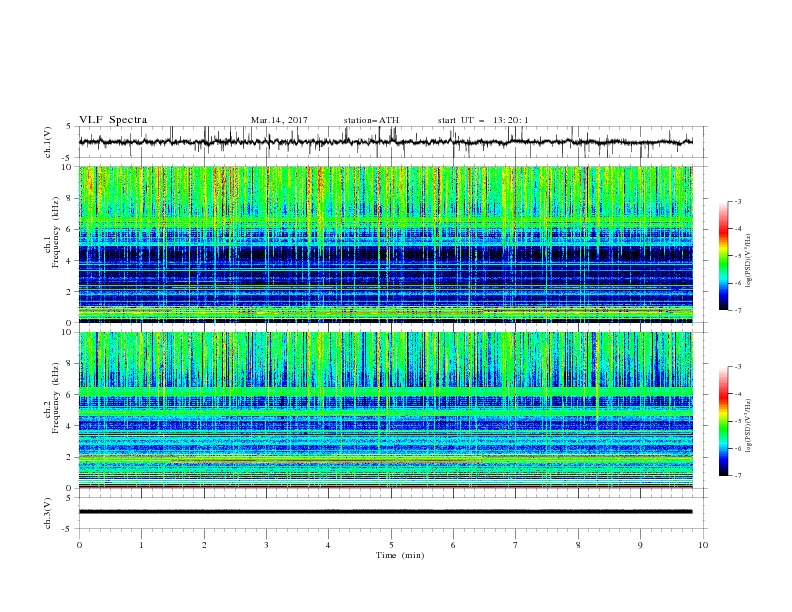Click the ch.3 flat waveform trace
The height and width of the screenshot is (612, 792).
pos(385,512)
